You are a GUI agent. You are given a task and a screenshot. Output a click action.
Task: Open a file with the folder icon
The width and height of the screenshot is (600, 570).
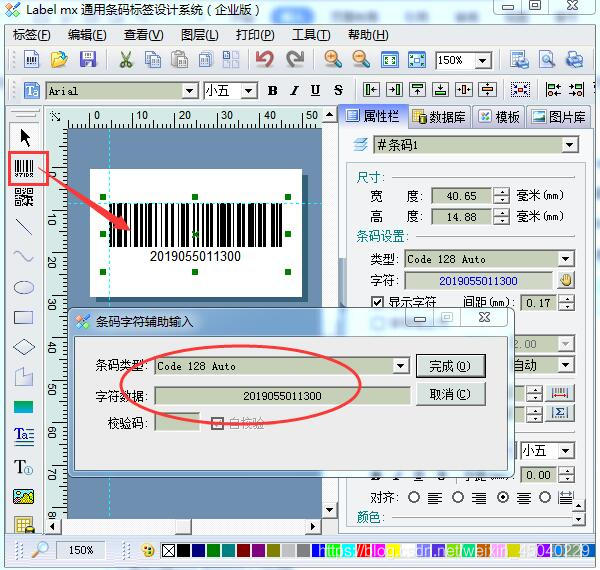pyautogui.click(x=59, y=60)
